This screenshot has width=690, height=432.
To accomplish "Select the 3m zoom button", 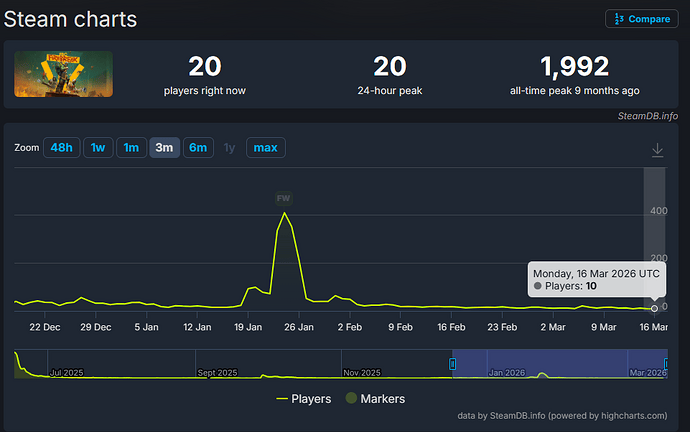I will 164,148.
